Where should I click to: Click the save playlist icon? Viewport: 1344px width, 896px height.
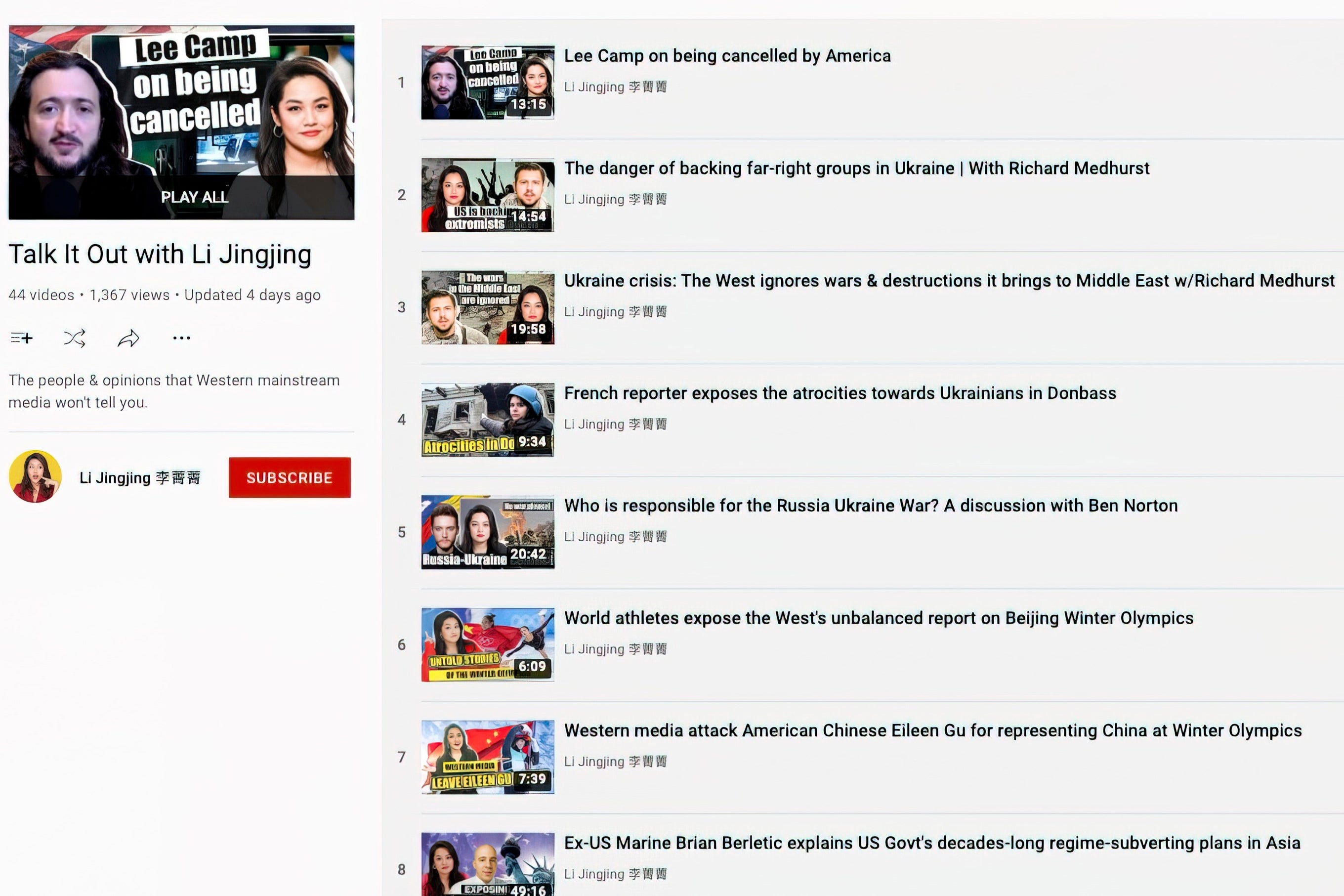coord(22,338)
